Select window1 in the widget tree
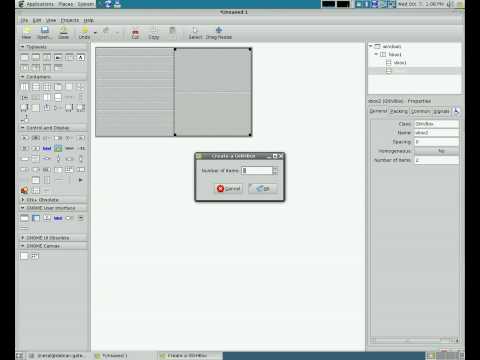The width and height of the screenshot is (480, 360). [392, 46]
